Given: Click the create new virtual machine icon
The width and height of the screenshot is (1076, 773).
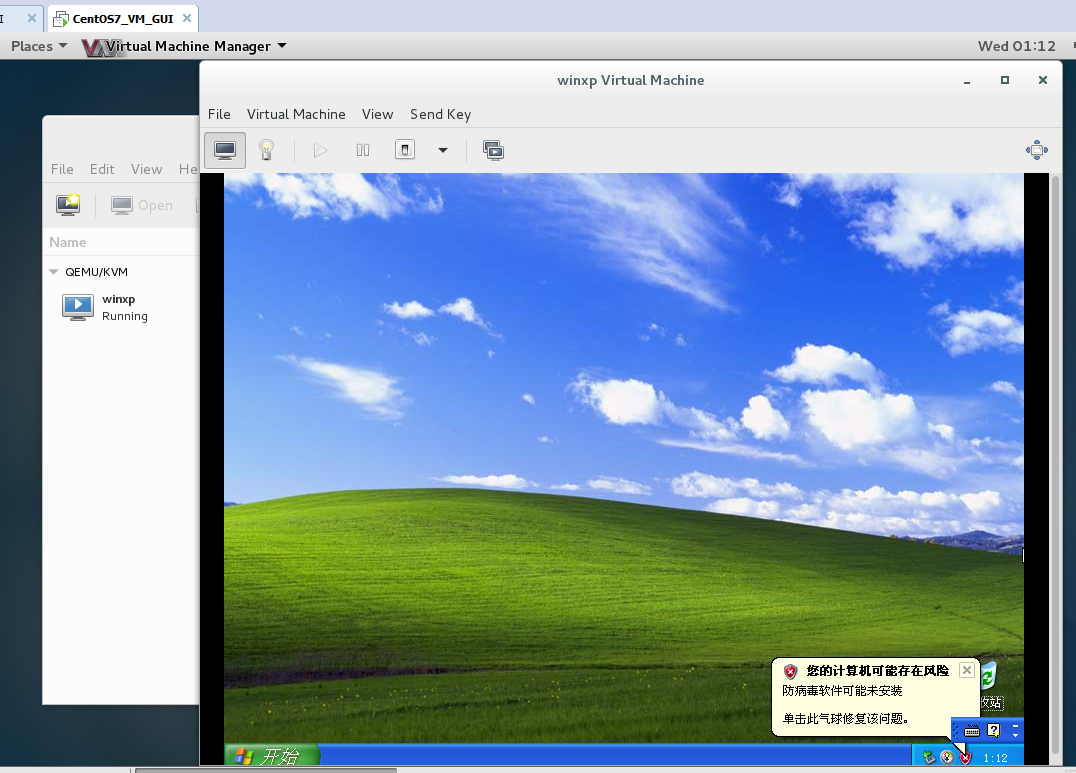Looking at the screenshot, I should pos(68,205).
